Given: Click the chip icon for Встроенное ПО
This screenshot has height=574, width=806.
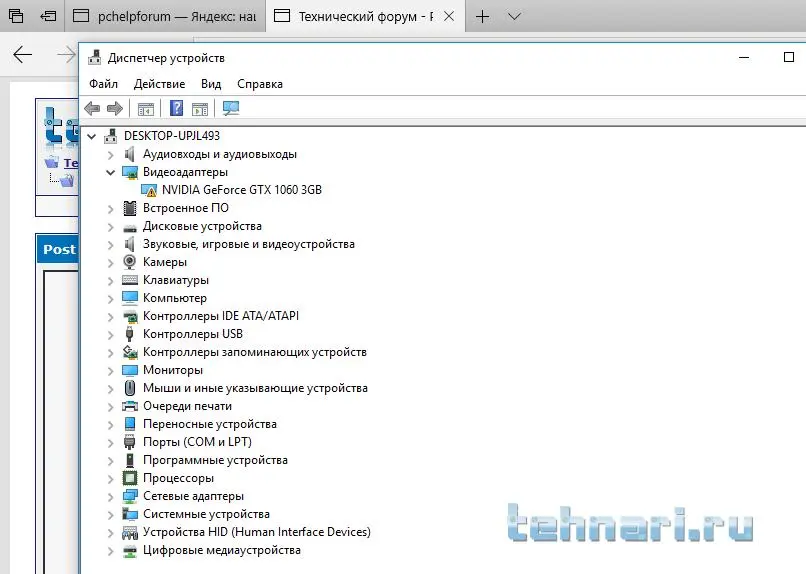Looking at the screenshot, I should [130, 208].
